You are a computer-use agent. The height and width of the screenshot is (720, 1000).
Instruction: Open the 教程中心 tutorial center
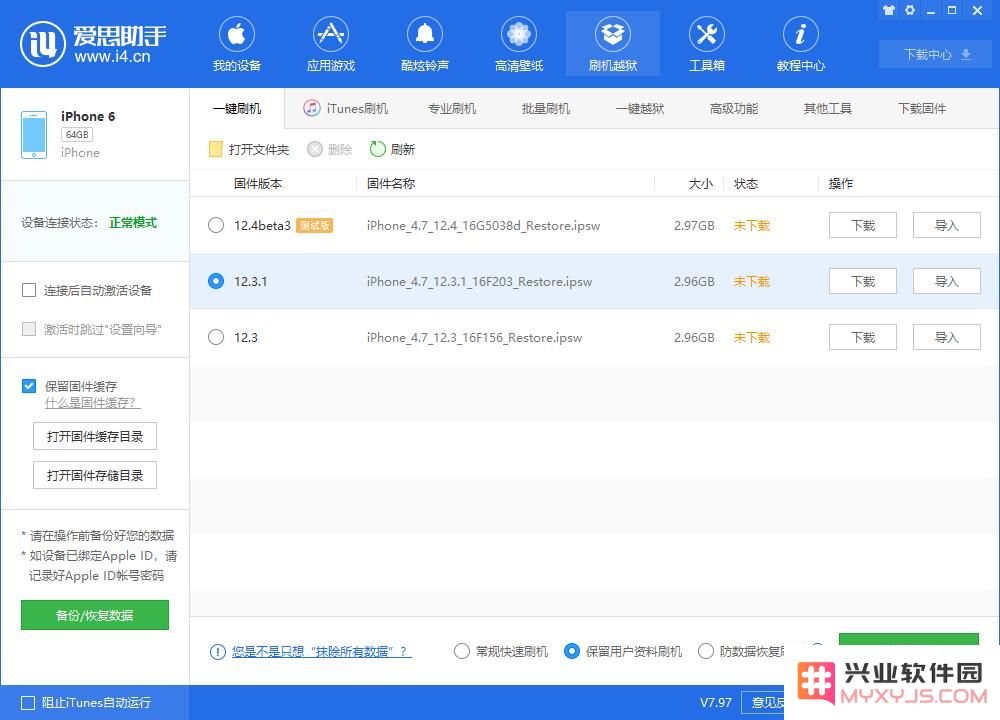800,44
